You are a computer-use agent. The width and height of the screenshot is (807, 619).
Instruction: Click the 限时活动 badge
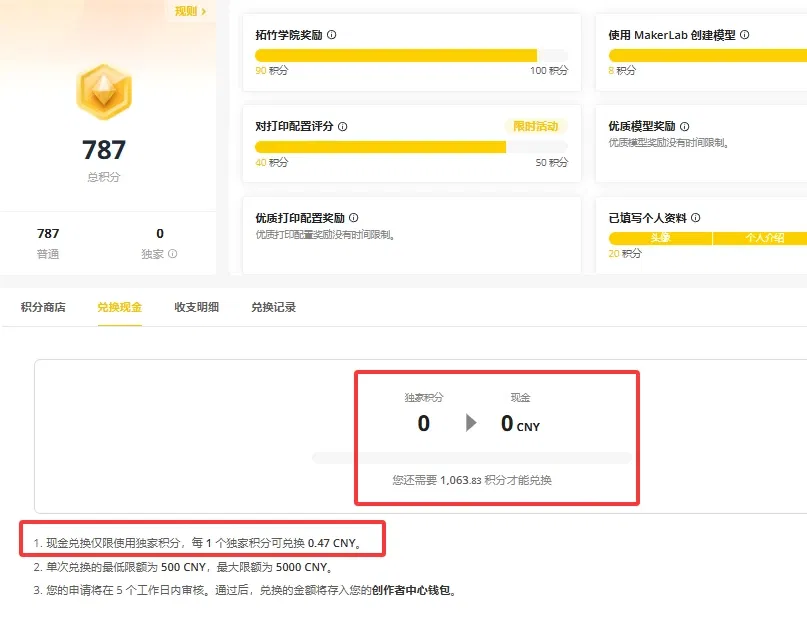tap(535, 127)
